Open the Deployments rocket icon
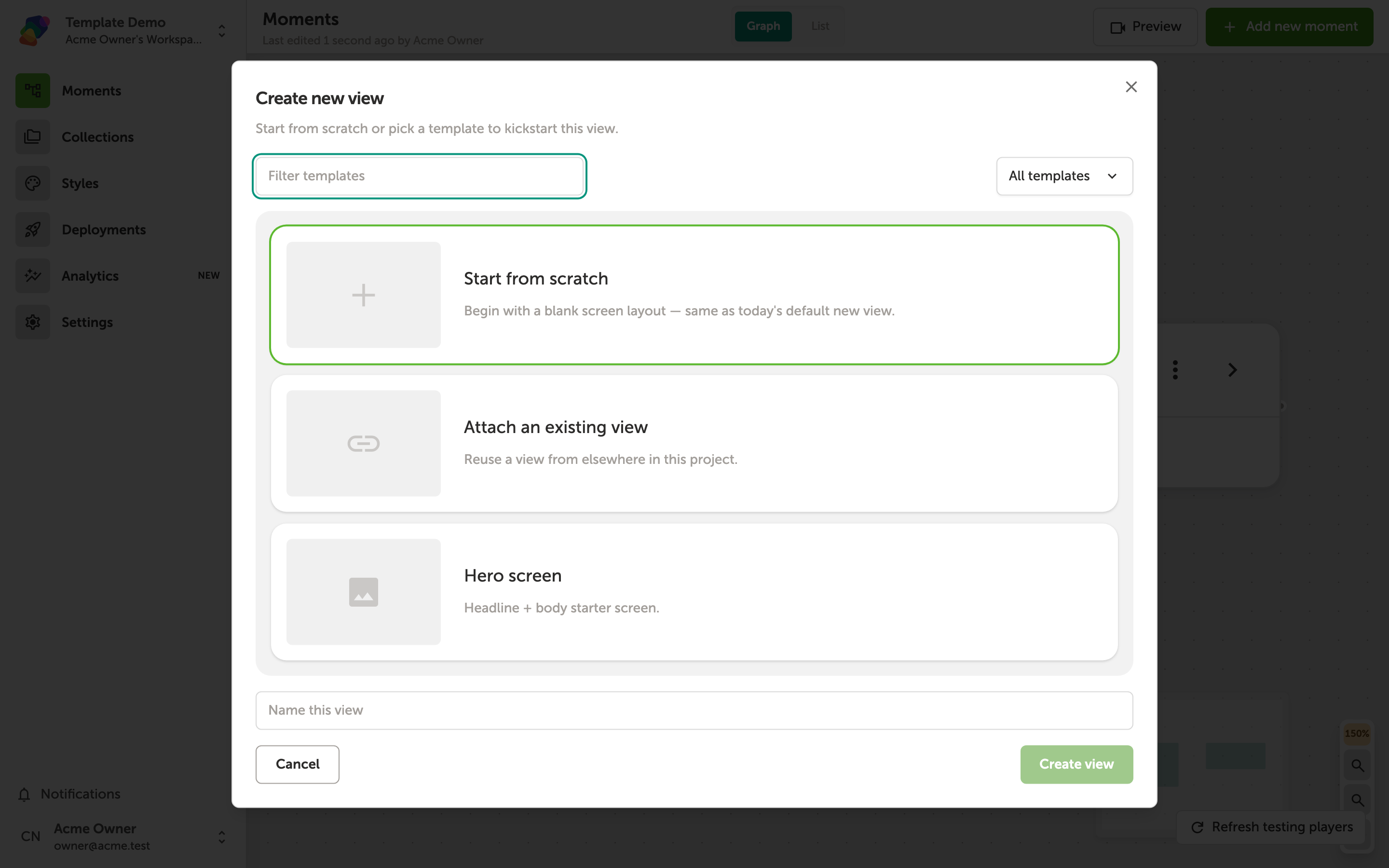The width and height of the screenshot is (1389, 868). pos(33,230)
